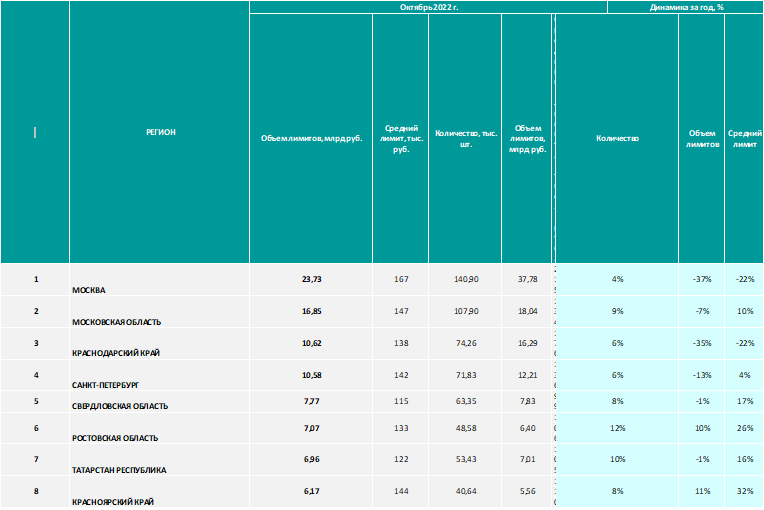The width and height of the screenshot is (764, 510).
Task: Click the limit volume 18,04 cell
Action: click(x=527, y=312)
